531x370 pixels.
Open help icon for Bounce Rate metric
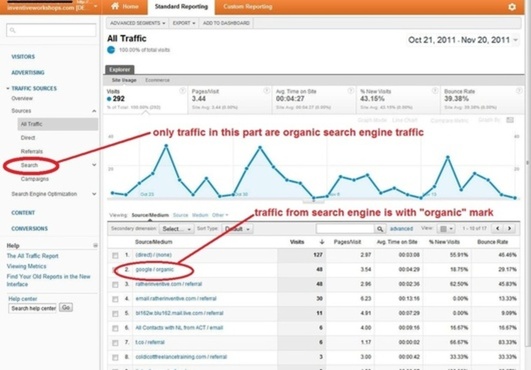[519, 91]
